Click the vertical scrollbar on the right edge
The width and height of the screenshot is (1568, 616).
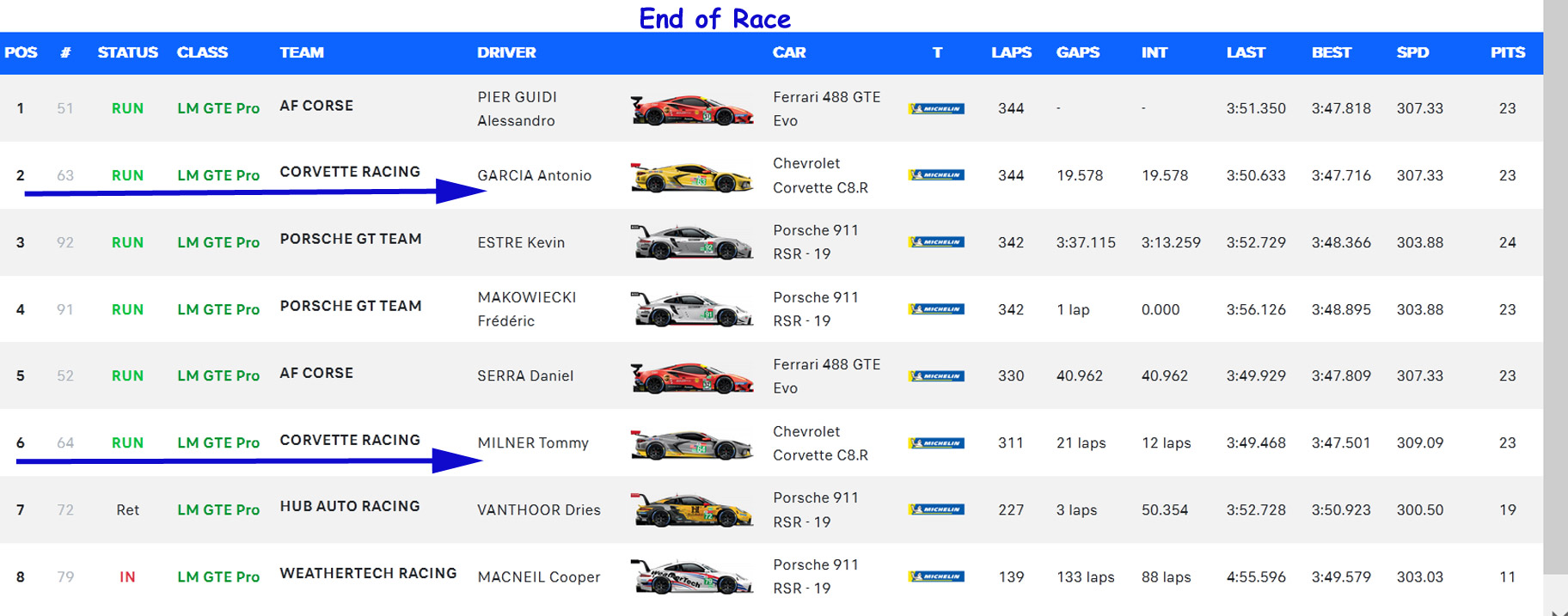pos(1555,284)
